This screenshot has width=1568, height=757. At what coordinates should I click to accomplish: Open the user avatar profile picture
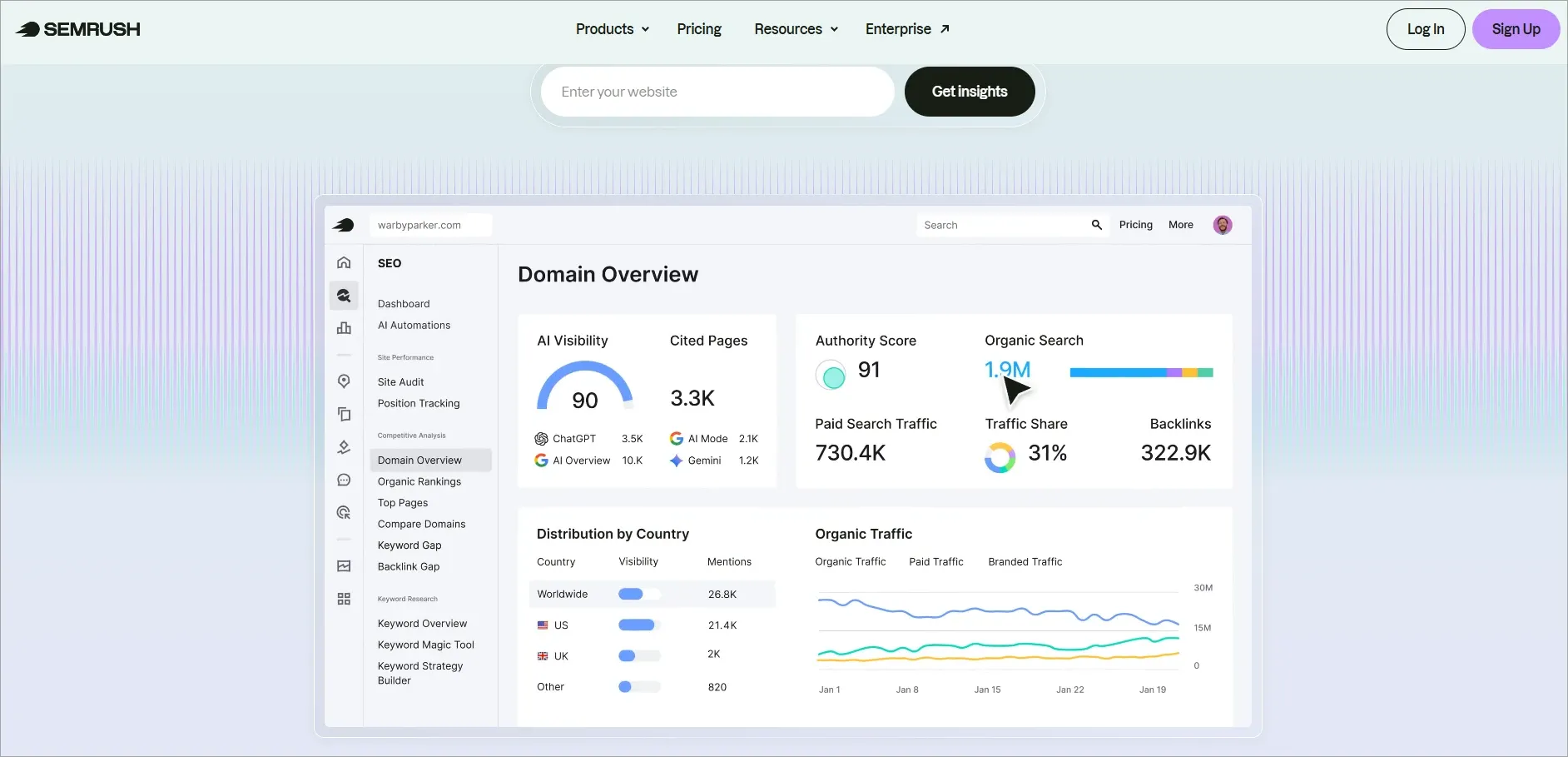click(1223, 225)
